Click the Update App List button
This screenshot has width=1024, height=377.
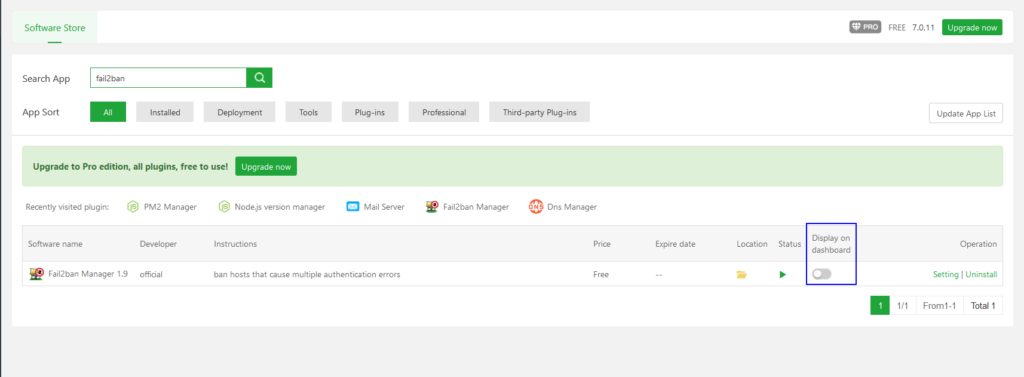(966, 113)
